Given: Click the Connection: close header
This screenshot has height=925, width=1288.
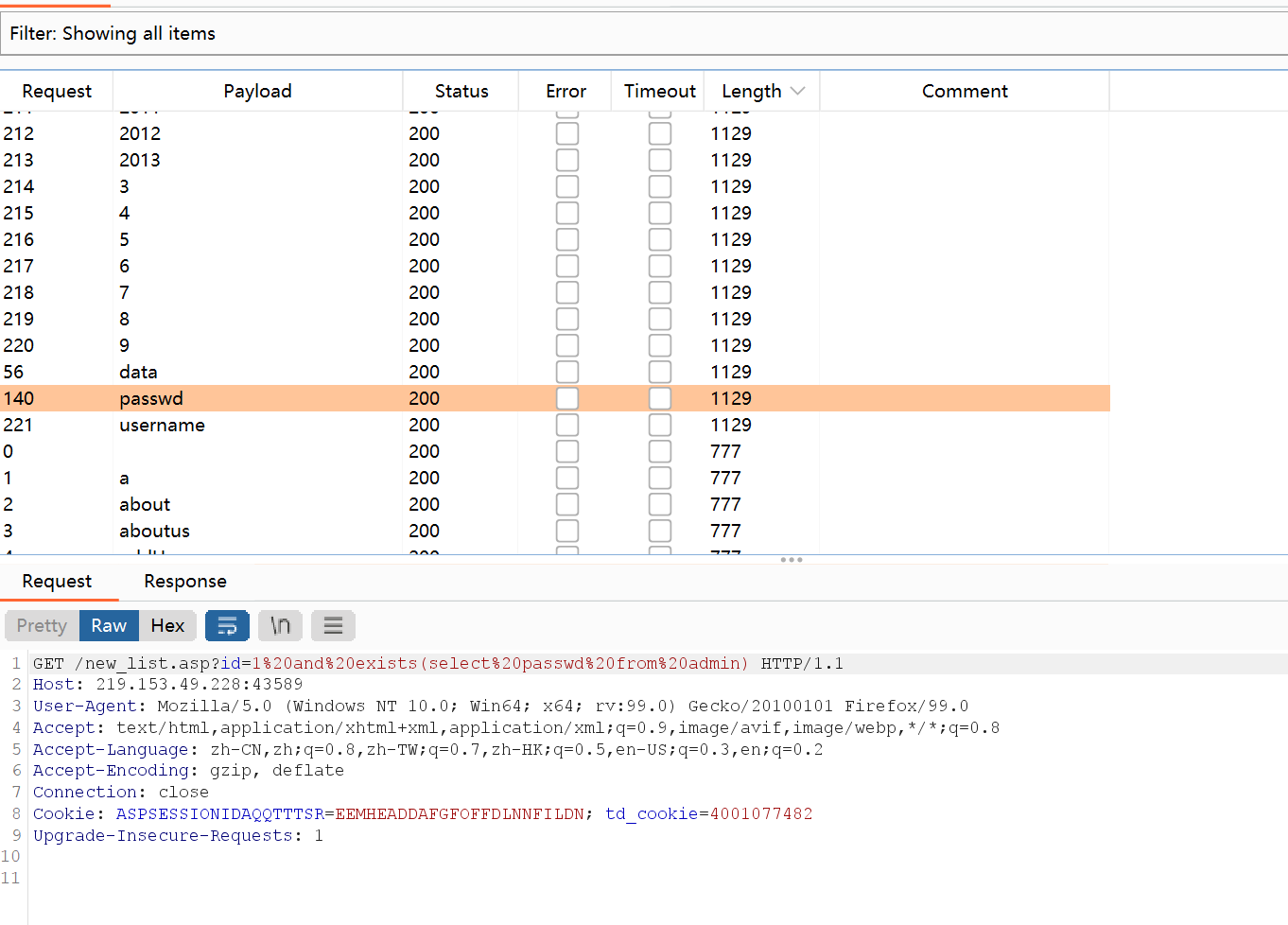Looking at the screenshot, I should [121, 792].
